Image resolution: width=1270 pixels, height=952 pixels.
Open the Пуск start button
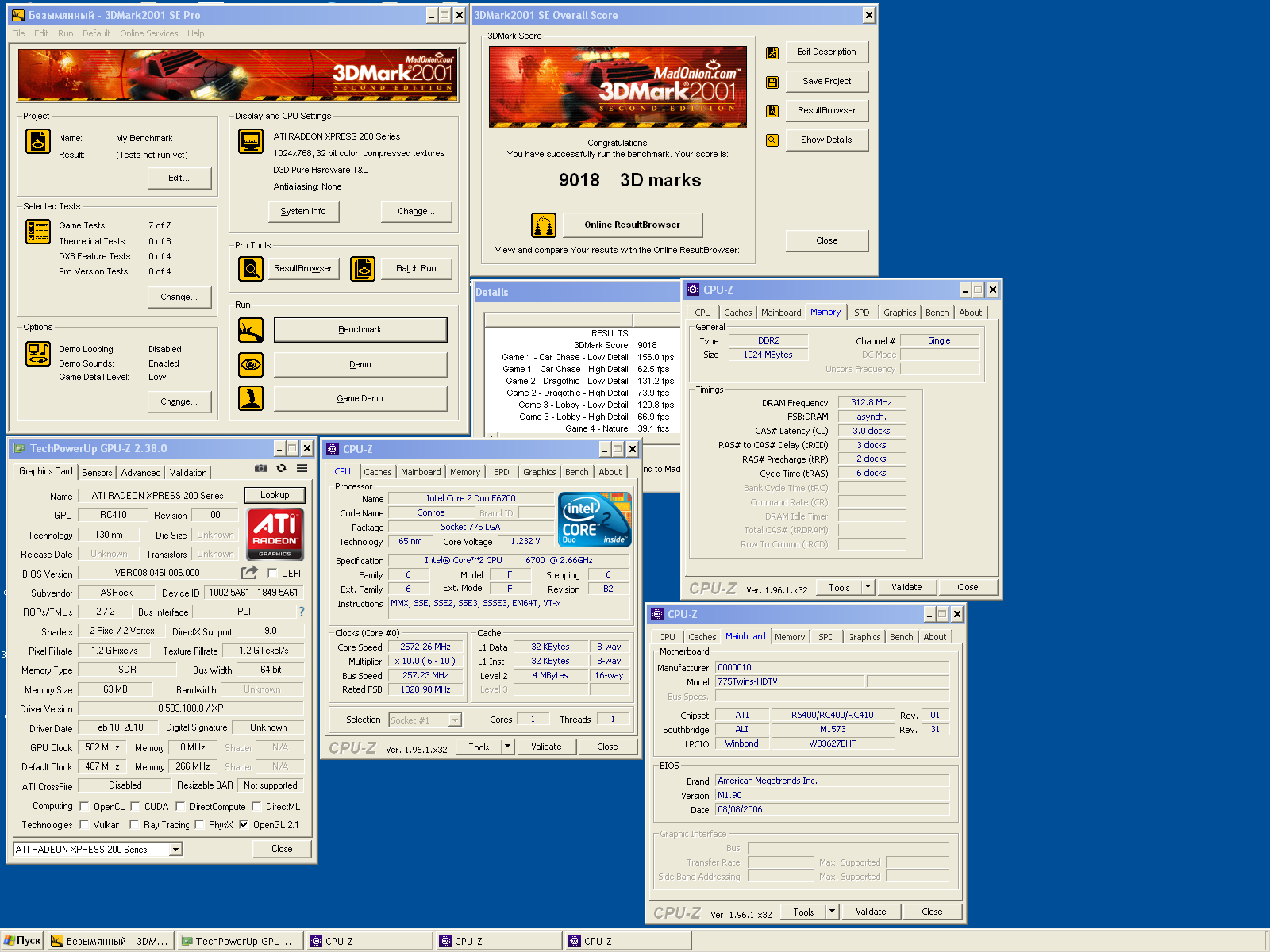click(22, 941)
